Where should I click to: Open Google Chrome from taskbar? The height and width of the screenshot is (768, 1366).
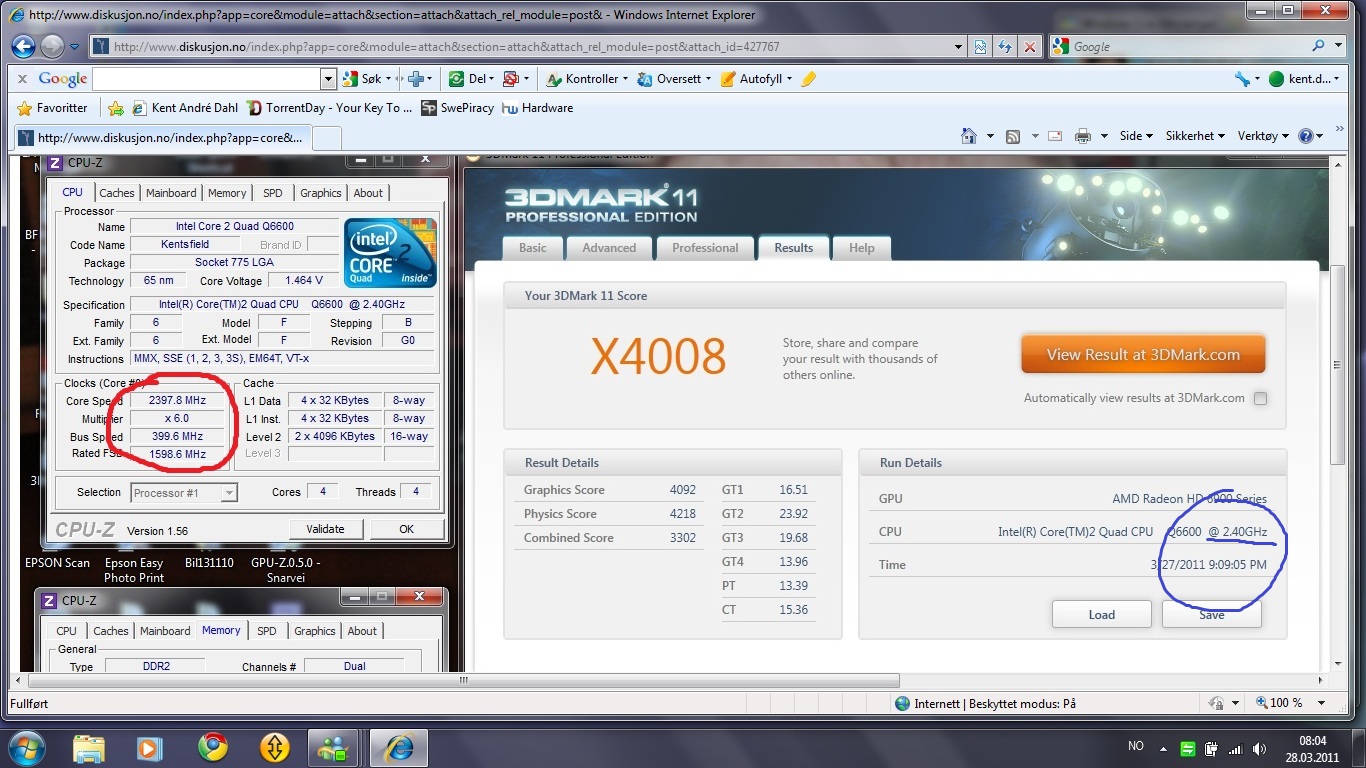tap(212, 747)
